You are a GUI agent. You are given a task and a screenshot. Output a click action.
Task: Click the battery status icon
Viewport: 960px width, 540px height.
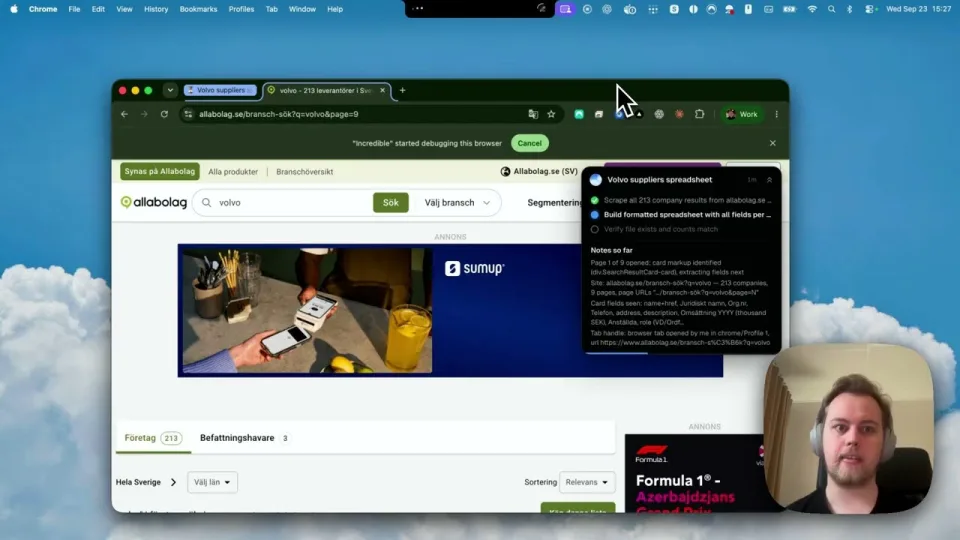pyautogui.click(x=790, y=9)
